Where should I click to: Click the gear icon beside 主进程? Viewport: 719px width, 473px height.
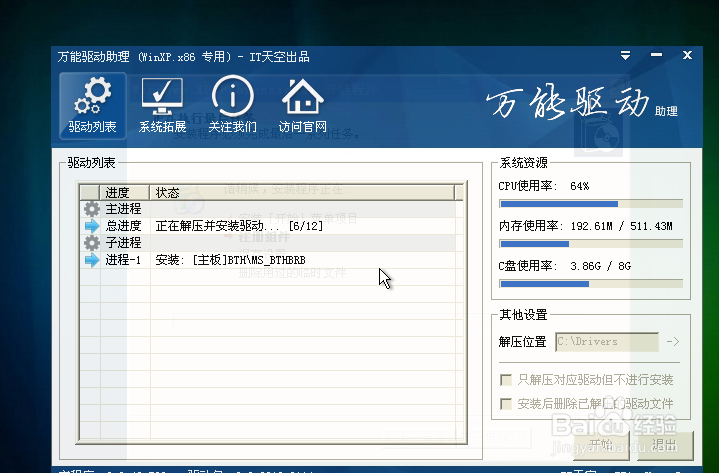[92, 209]
